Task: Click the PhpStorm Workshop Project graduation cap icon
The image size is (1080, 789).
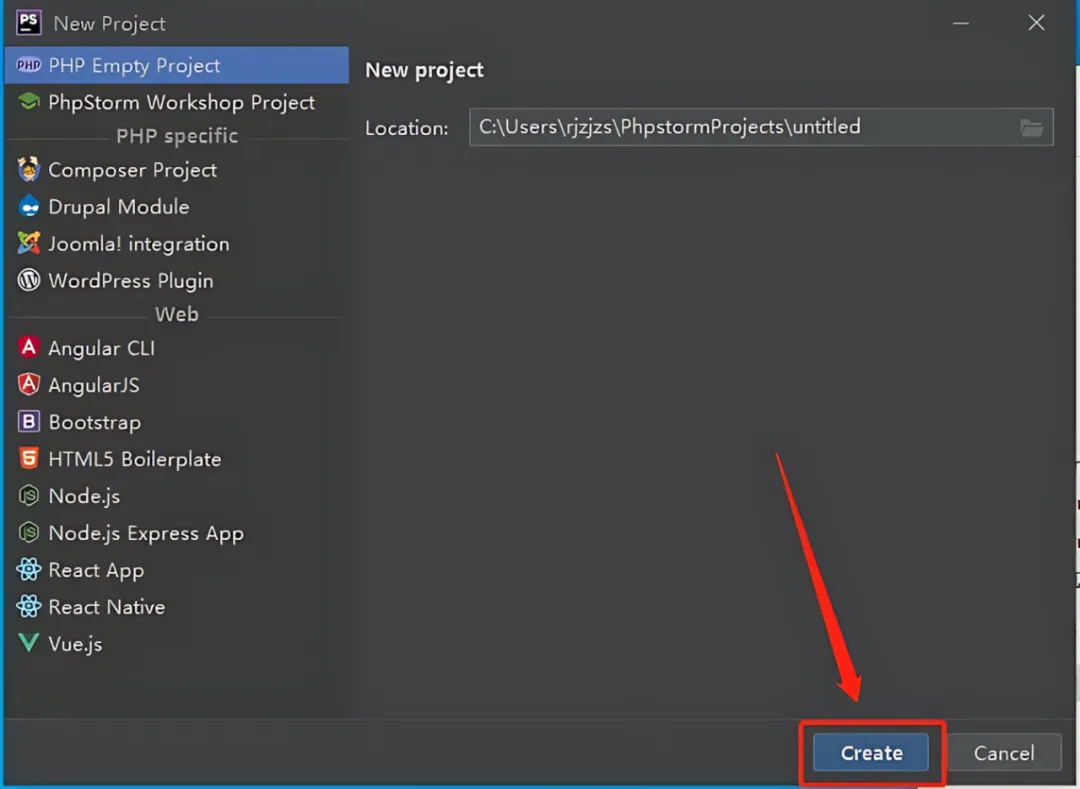Action: (28, 102)
